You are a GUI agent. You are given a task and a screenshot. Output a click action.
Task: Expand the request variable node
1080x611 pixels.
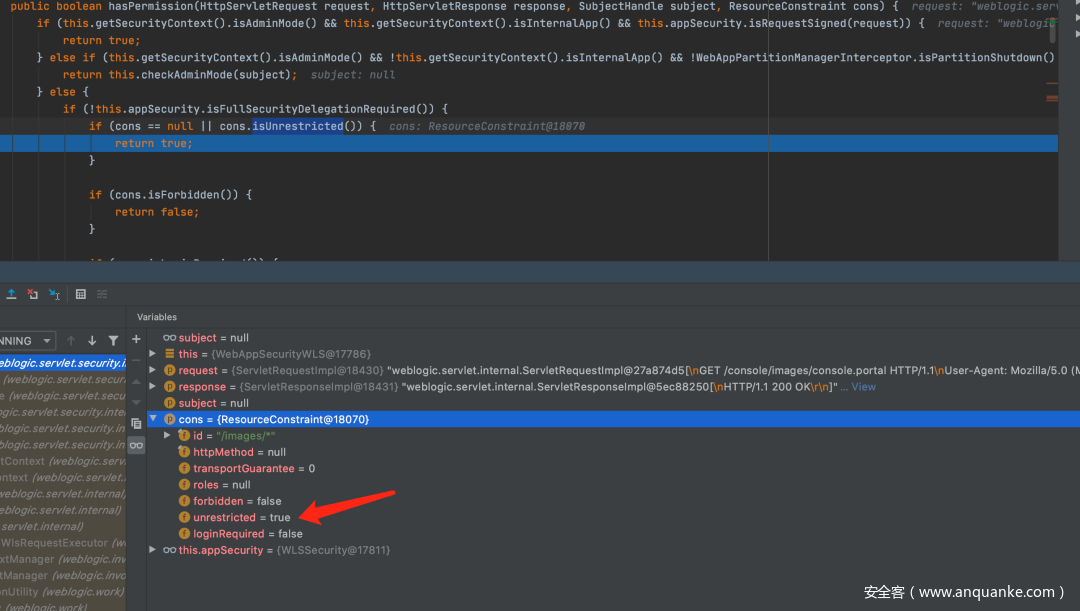[153, 370]
